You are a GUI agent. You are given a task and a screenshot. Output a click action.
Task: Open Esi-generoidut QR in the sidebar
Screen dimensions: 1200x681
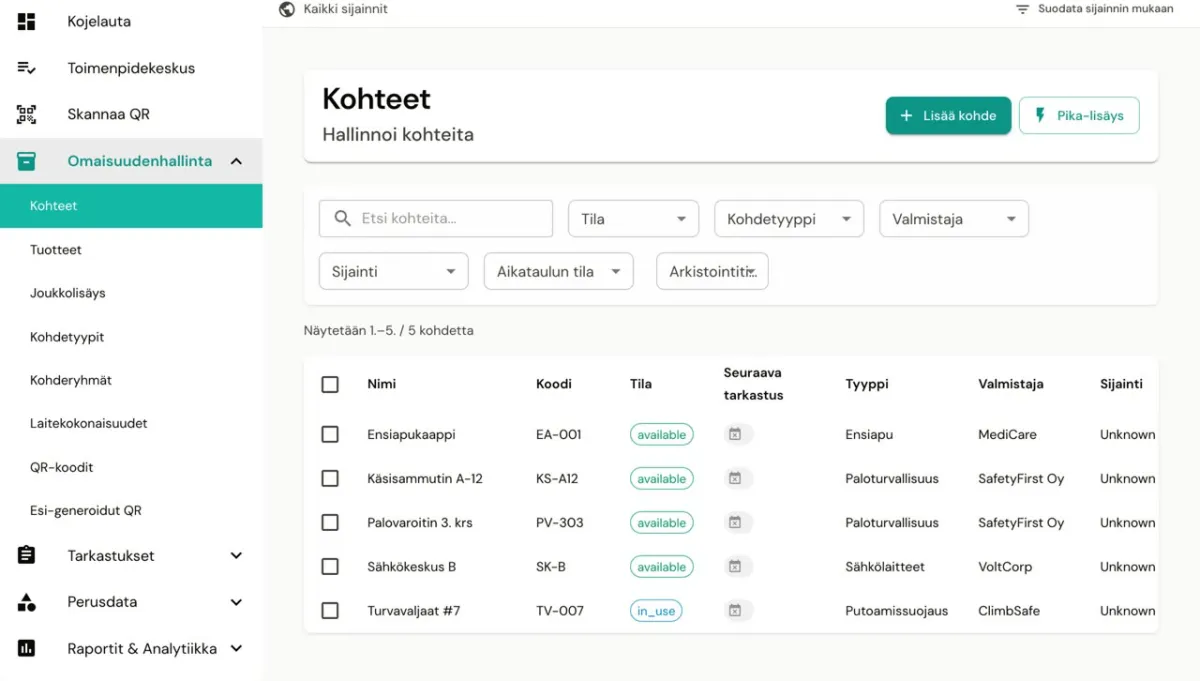pyautogui.click(x=86, y=510)
